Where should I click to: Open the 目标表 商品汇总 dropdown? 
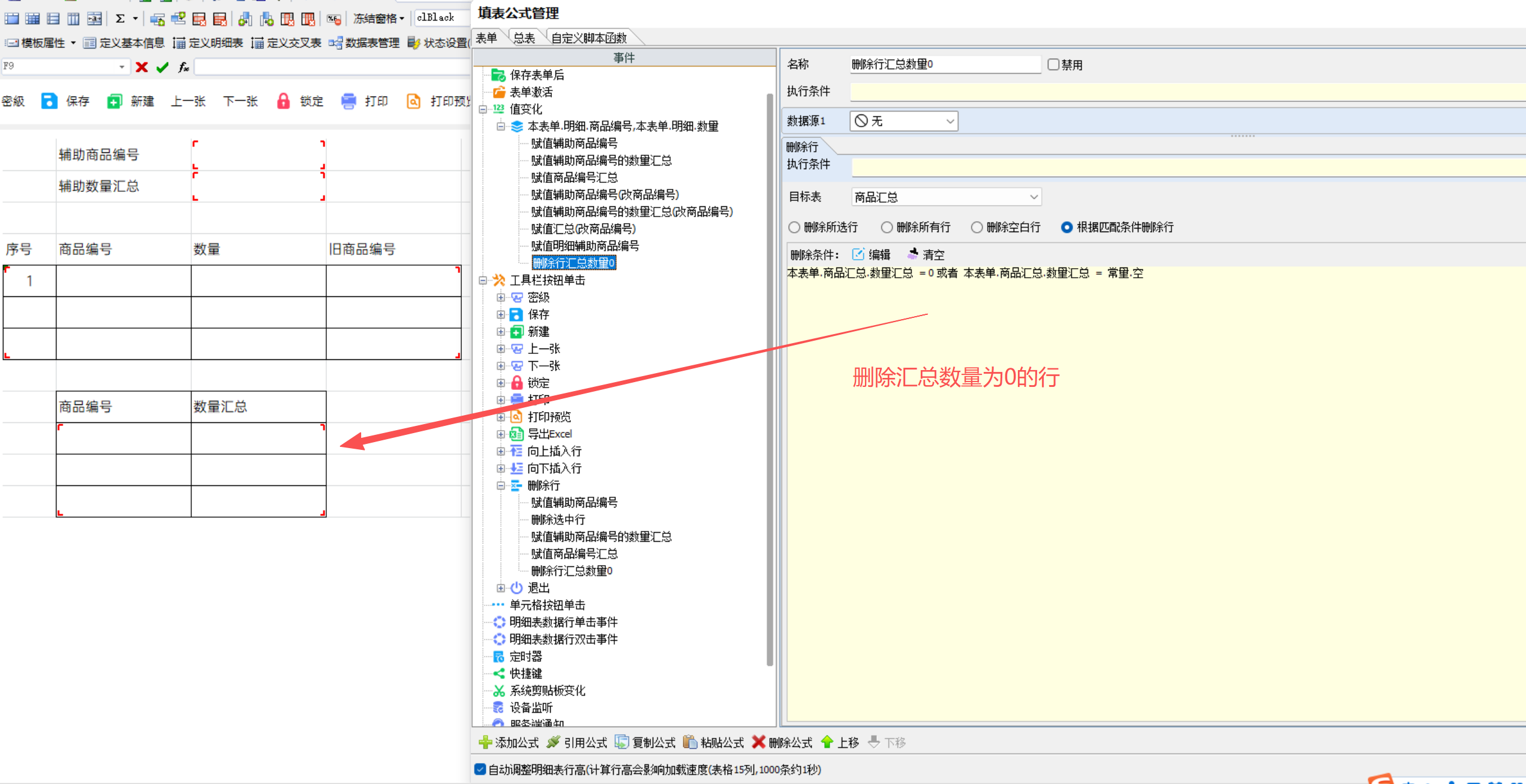point(1034,197)
